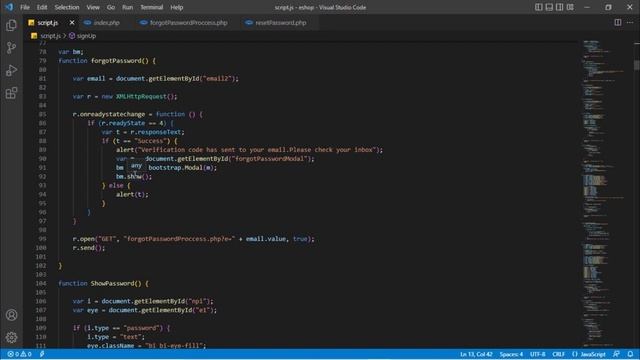Open Customize Layout icon
This screenshot has height=360, width=640.
point(570,7)
